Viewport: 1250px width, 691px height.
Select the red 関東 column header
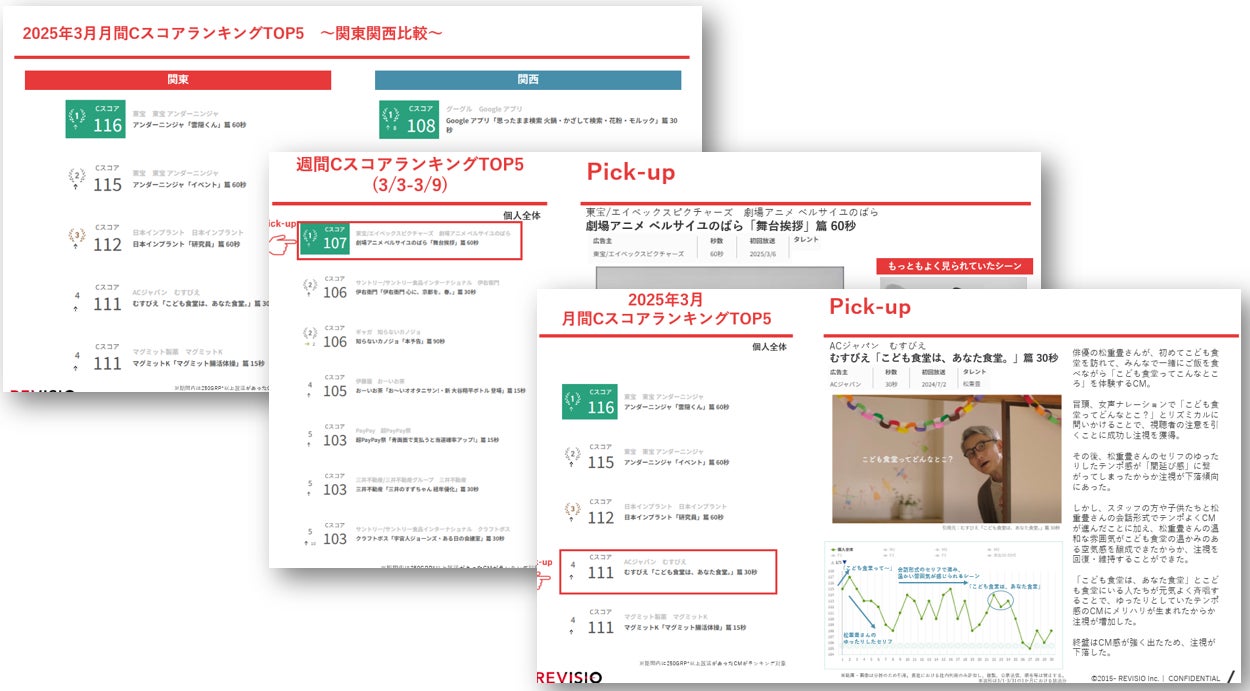[178, 80]
